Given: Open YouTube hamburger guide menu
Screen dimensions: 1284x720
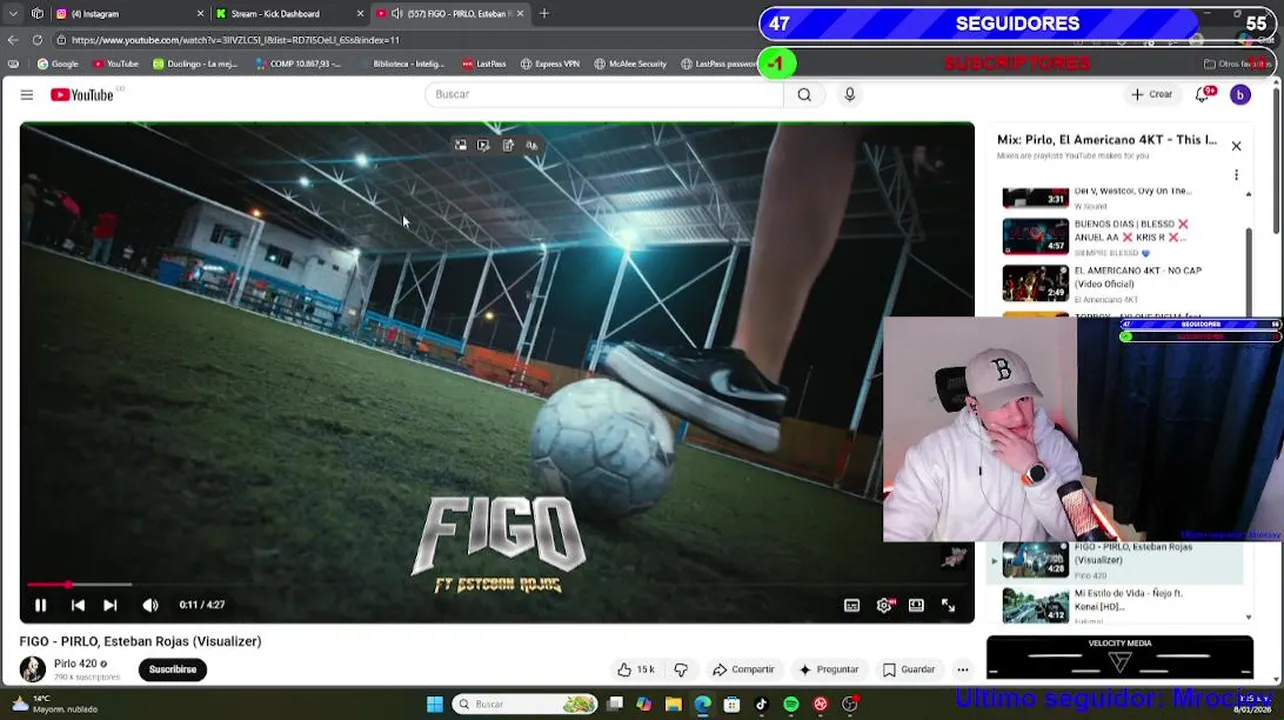Looking at the screenshot, I should pyautogui.click(x=27, y=94).
